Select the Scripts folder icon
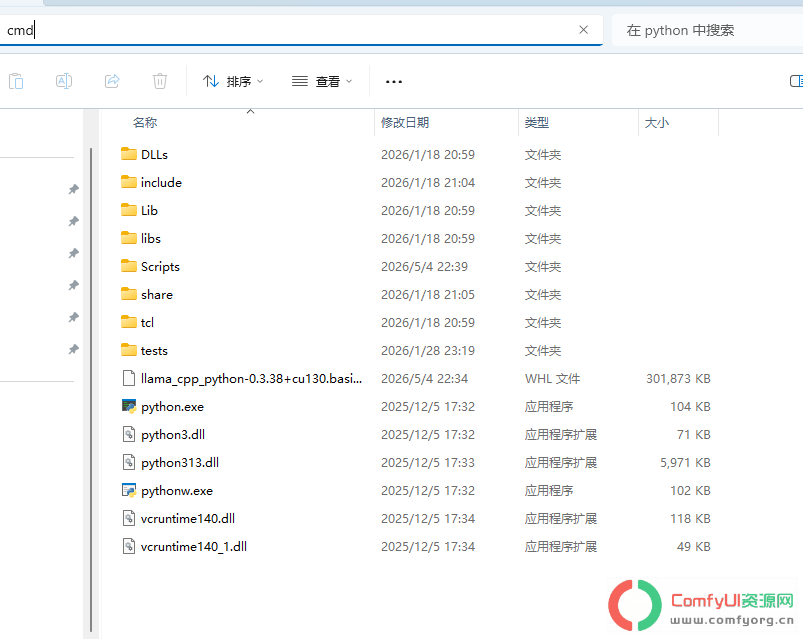Image resolution: width=803 pixels, height=639 pixels. [x=129, y=266]
